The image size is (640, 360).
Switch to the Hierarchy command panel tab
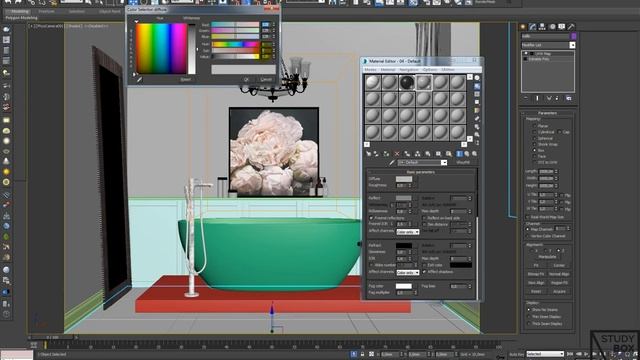(542, 27)
